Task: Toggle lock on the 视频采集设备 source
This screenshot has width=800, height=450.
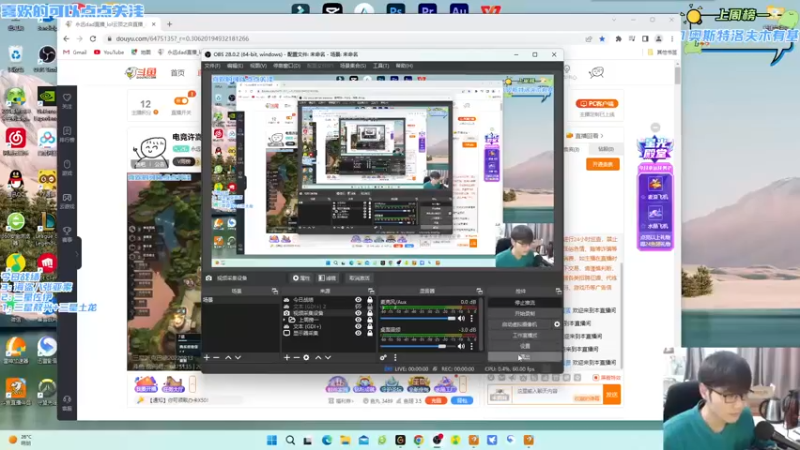Action: (x=370, y=313)
